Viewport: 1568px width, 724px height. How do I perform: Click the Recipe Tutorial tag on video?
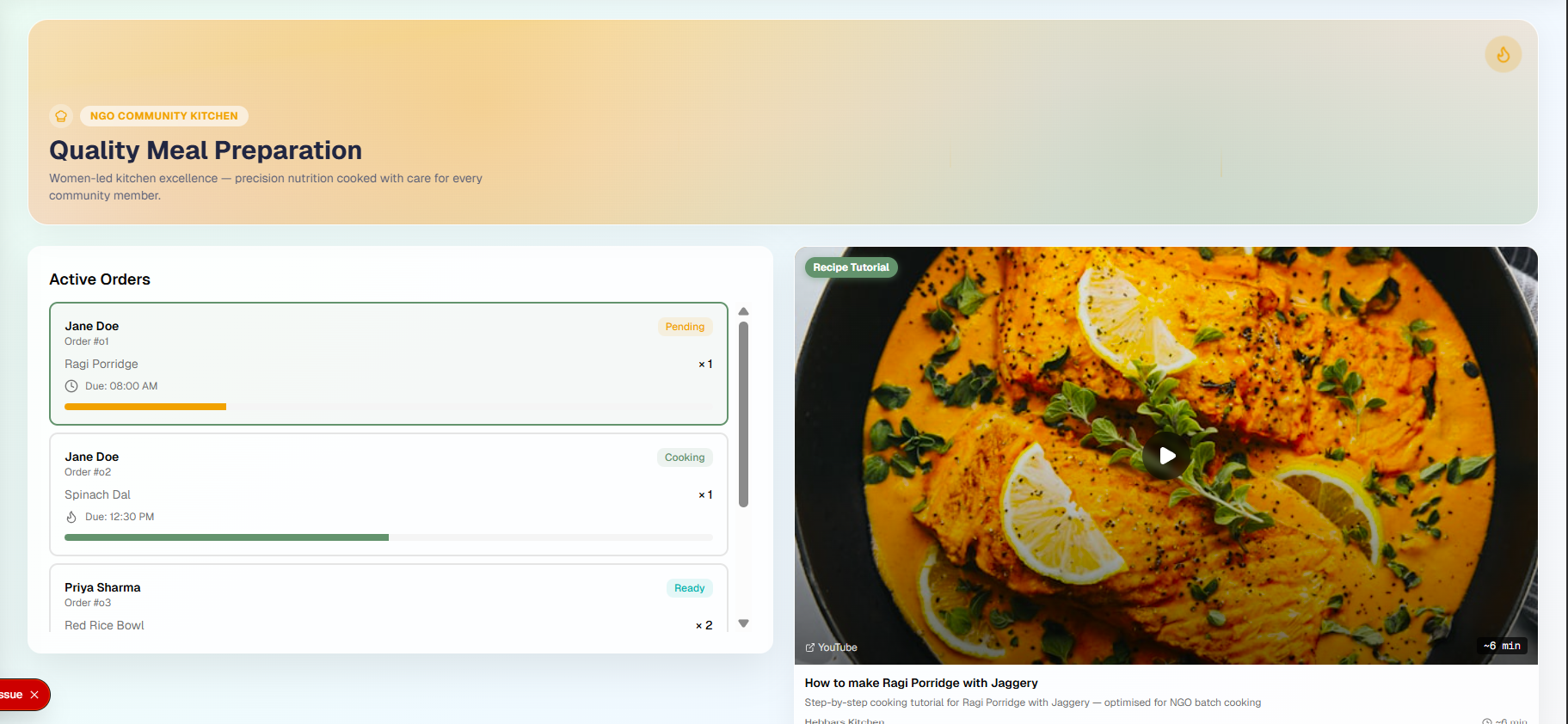(x=851, y=267)
